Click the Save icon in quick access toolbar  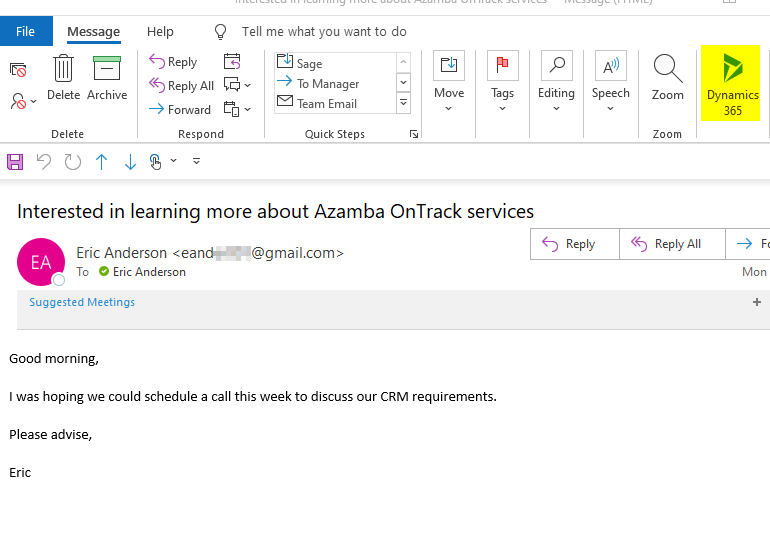point(15,162)
